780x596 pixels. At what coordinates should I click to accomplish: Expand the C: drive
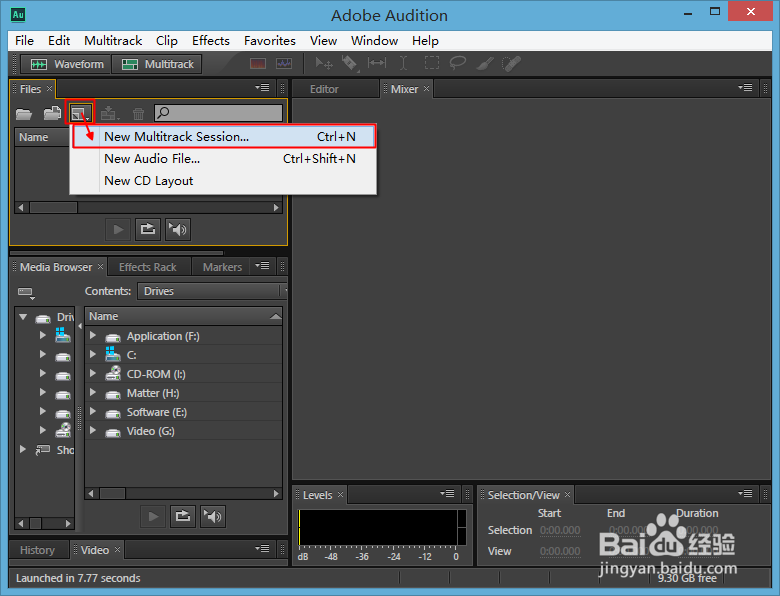pyautogui.click(x=93, y=355)
